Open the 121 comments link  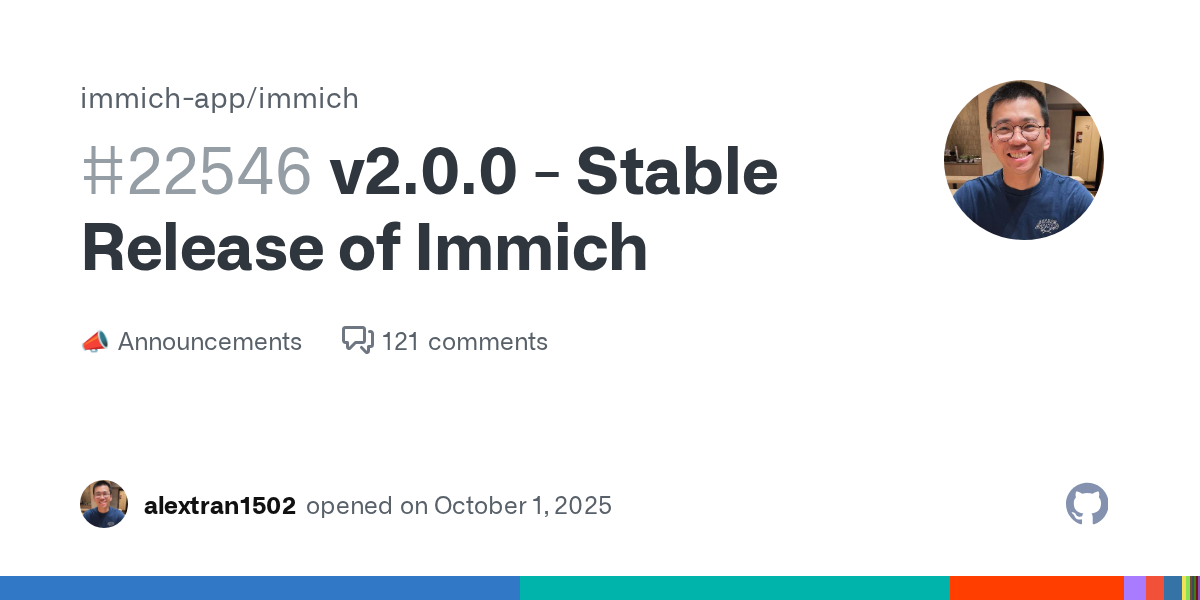(464, 342)
